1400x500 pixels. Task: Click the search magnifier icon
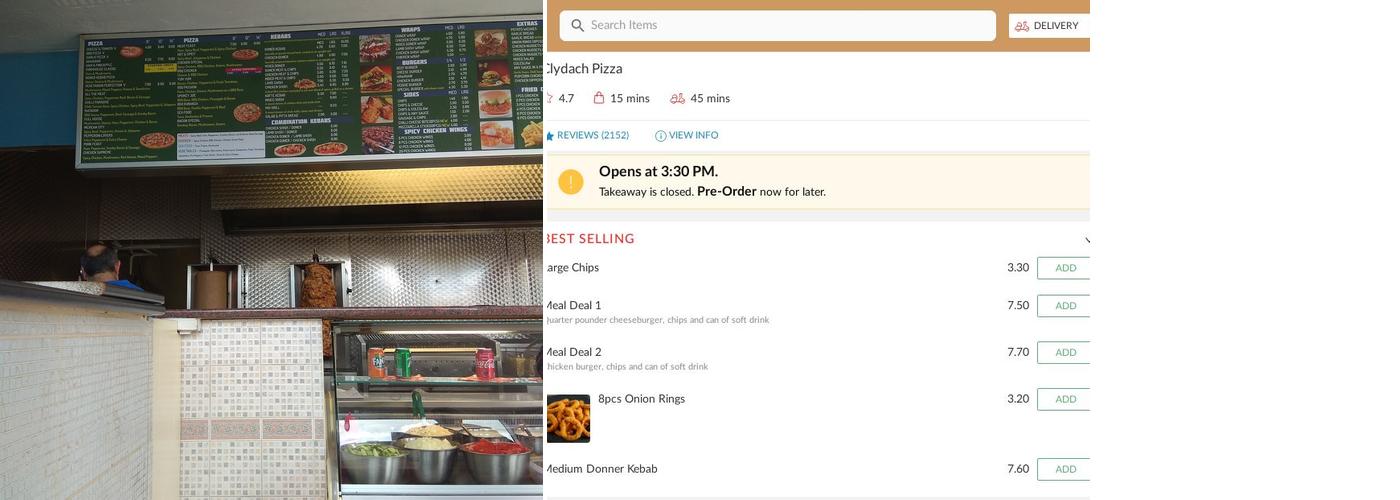pos(577,26)
